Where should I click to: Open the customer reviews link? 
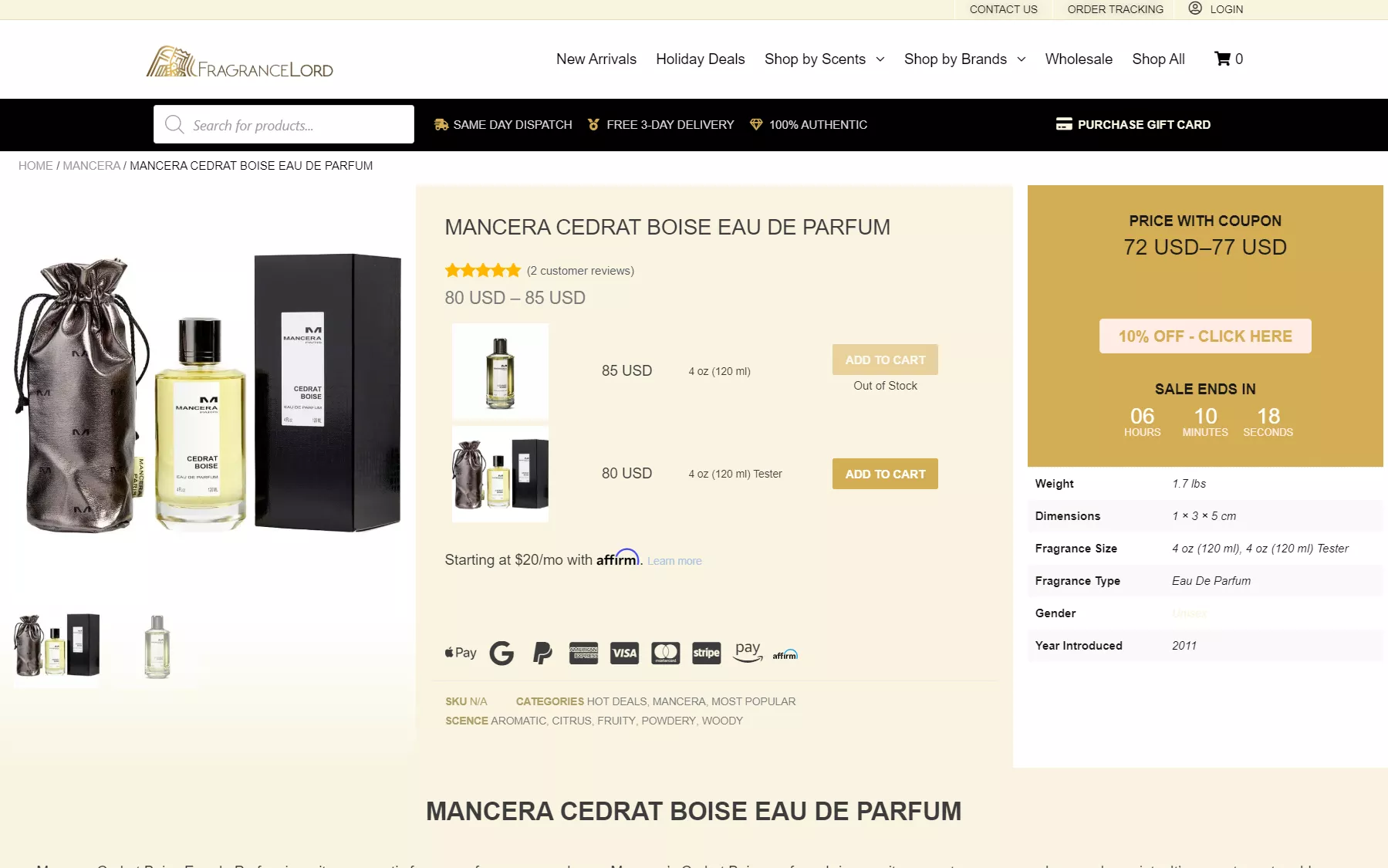pyautogui.click(x=580, y=271)
